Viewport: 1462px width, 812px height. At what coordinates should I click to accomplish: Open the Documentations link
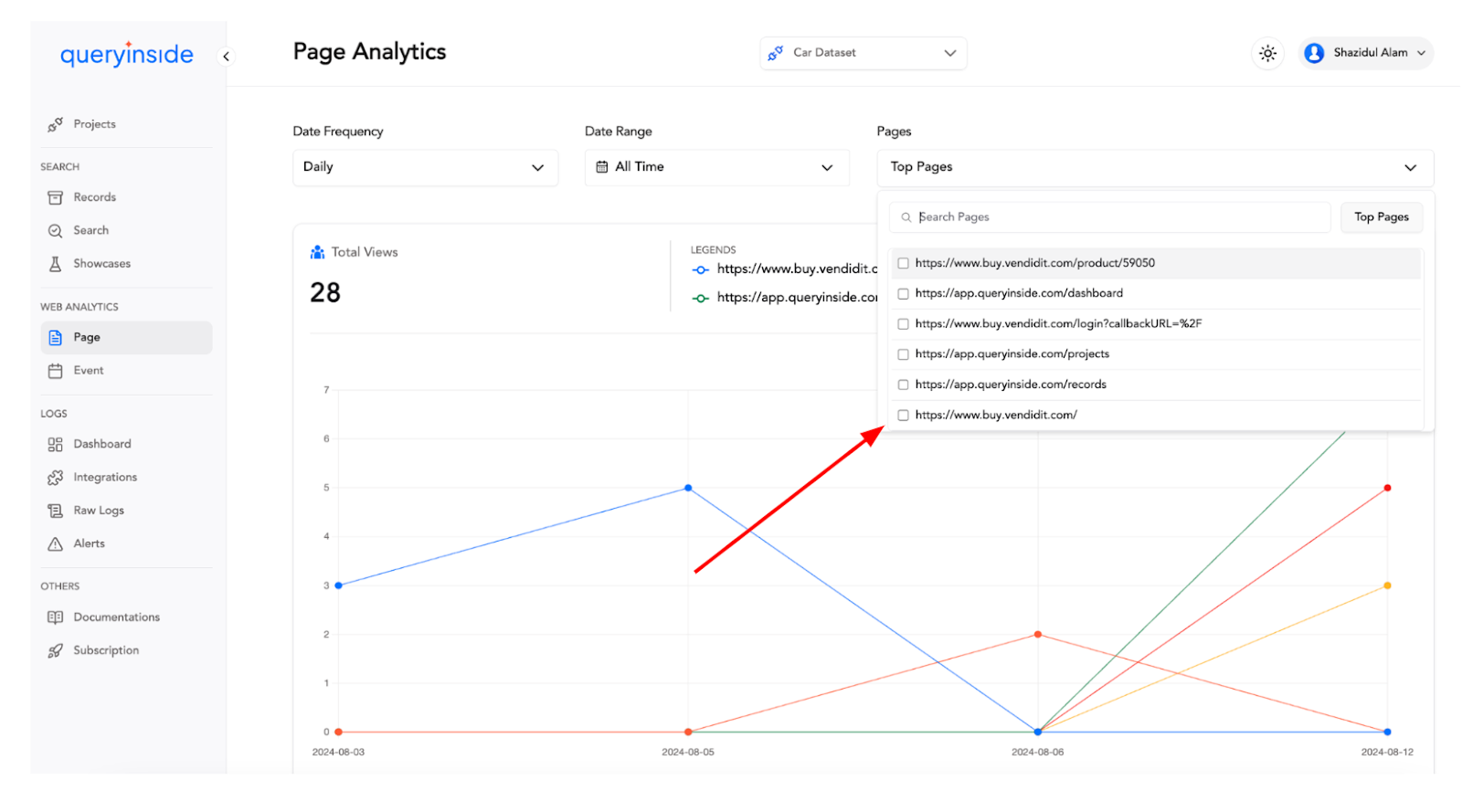126,617
